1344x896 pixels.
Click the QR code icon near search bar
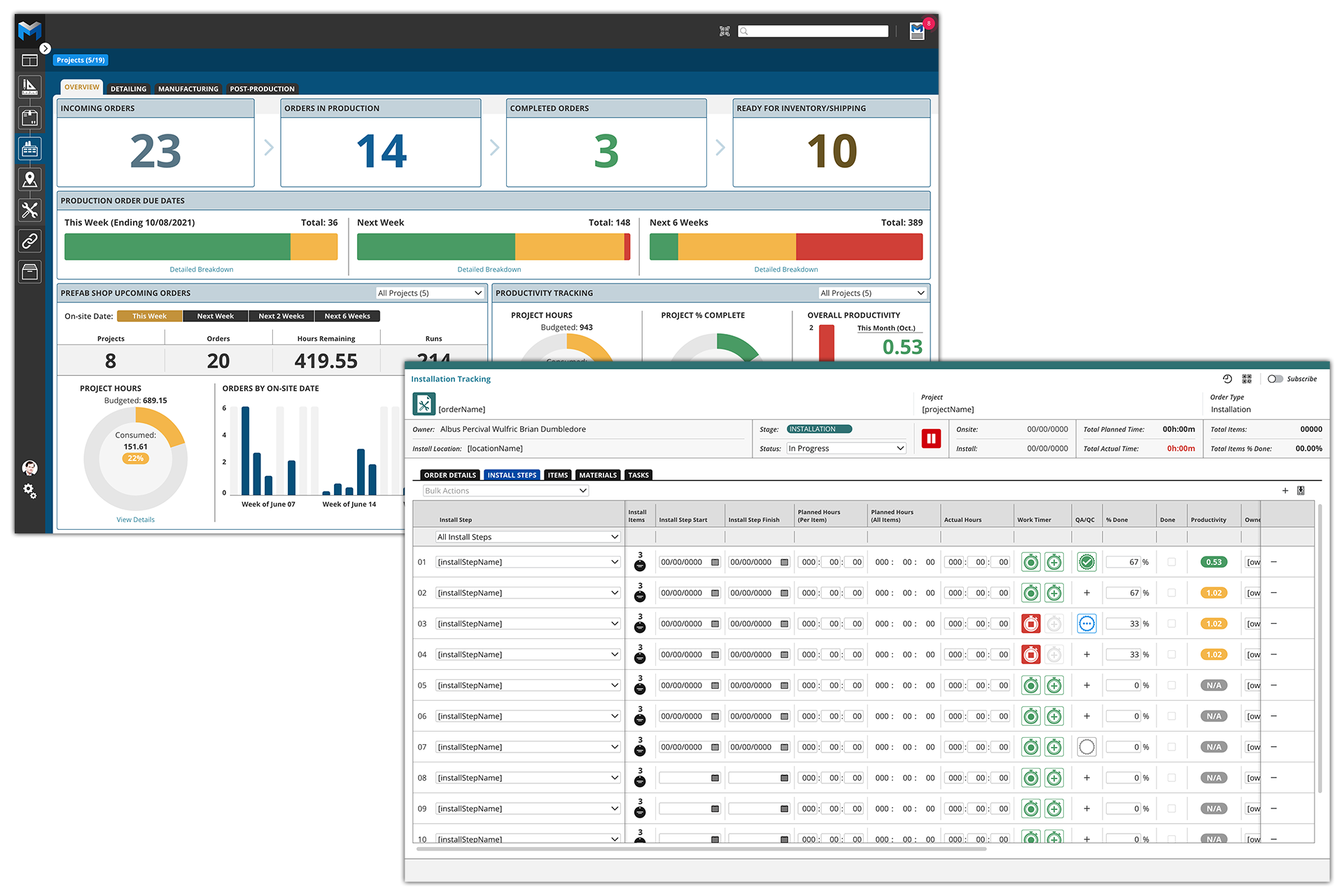point(724,31)
